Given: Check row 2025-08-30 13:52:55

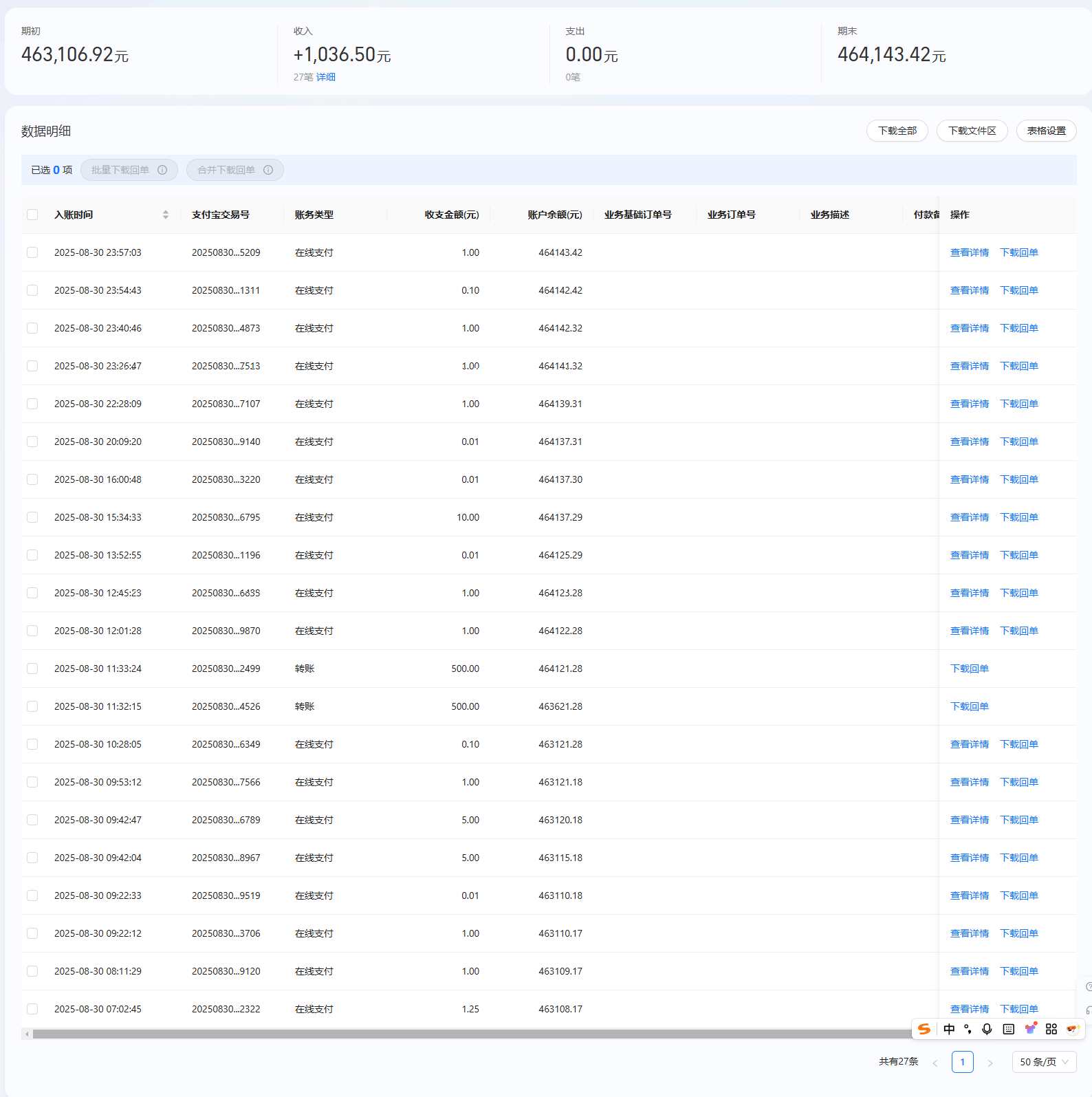Looking at the screenshot, I should (32, 555).
